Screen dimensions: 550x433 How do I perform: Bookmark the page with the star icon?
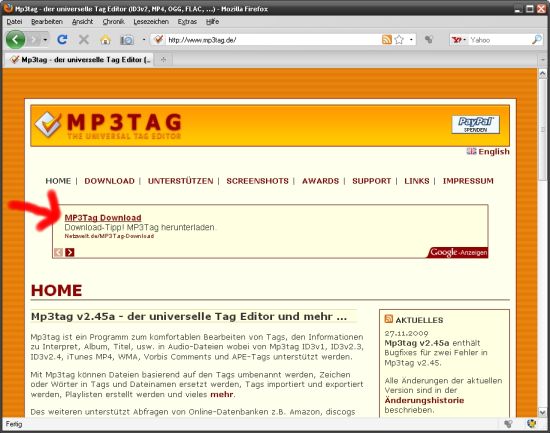tap(399, 40)
